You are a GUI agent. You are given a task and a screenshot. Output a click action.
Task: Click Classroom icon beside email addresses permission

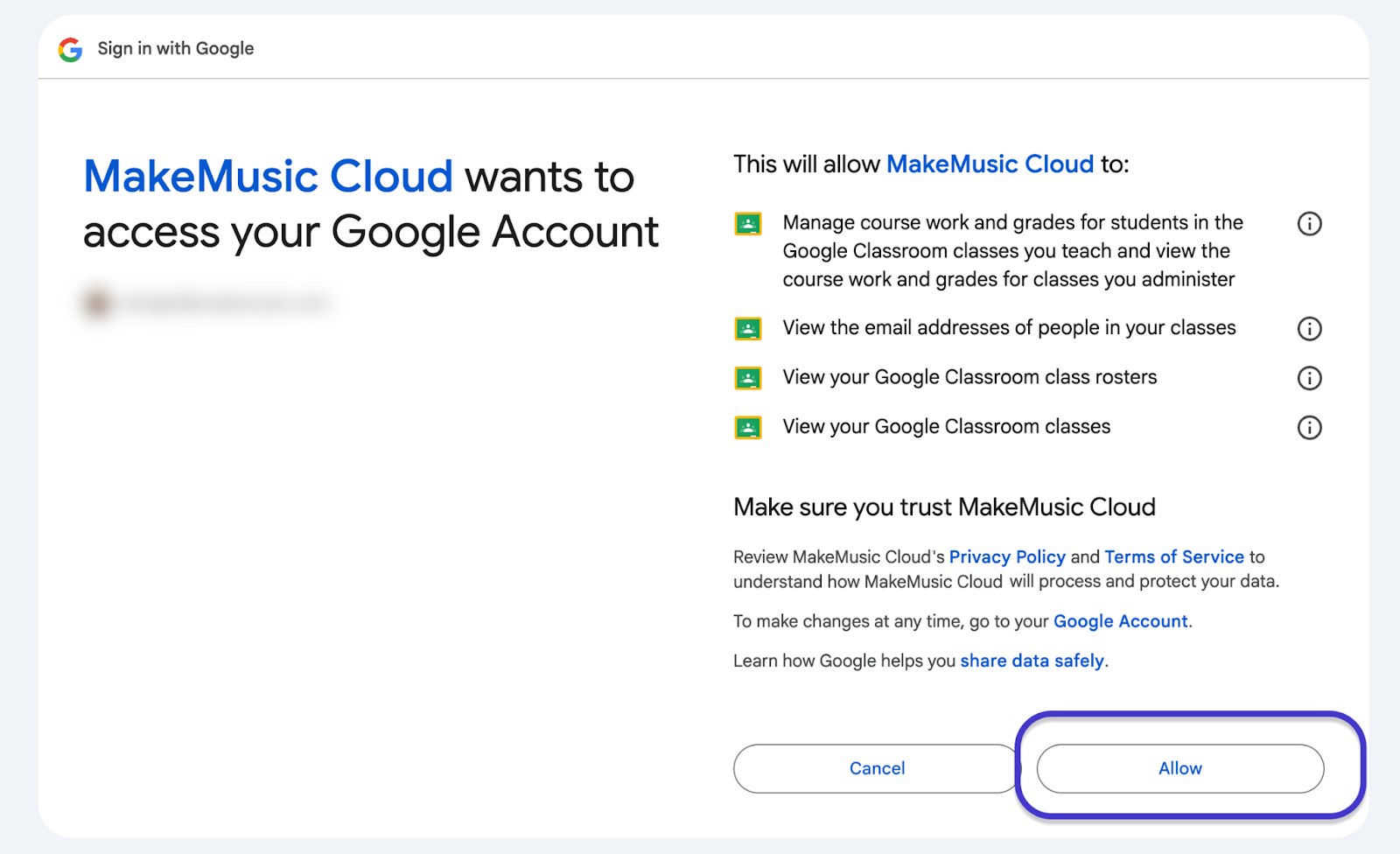click(x=748, y=329)
